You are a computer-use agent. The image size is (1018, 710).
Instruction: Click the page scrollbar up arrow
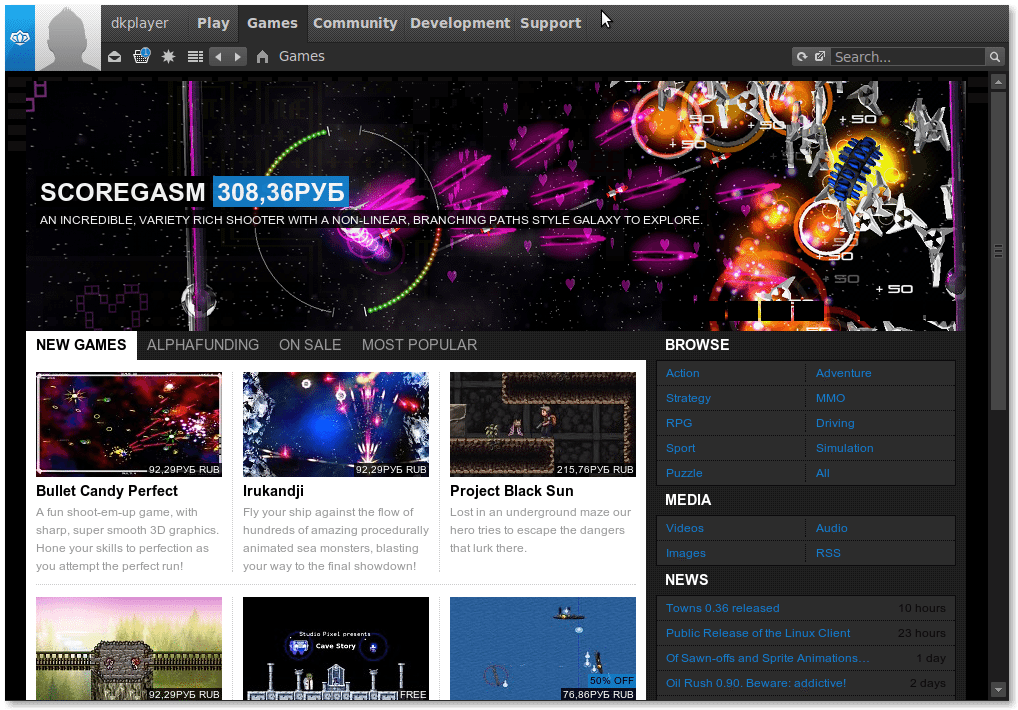coord(998,81)
